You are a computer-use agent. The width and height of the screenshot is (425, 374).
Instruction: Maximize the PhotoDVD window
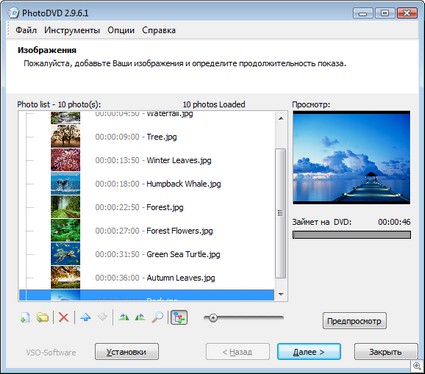tap(385, 13)
